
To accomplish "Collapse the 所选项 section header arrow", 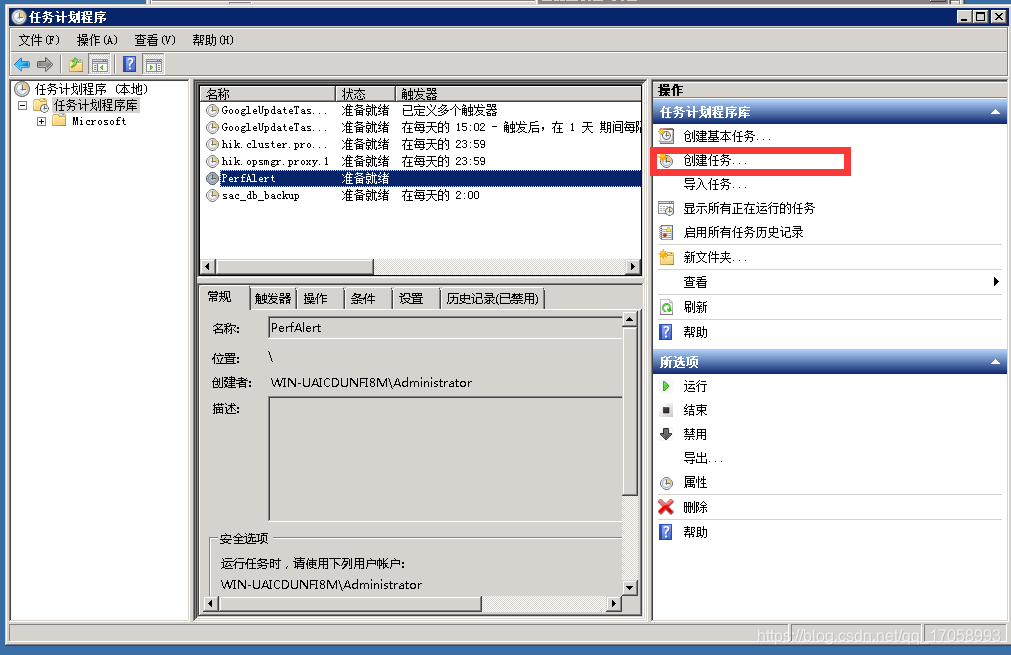I will tap(996, 362).
